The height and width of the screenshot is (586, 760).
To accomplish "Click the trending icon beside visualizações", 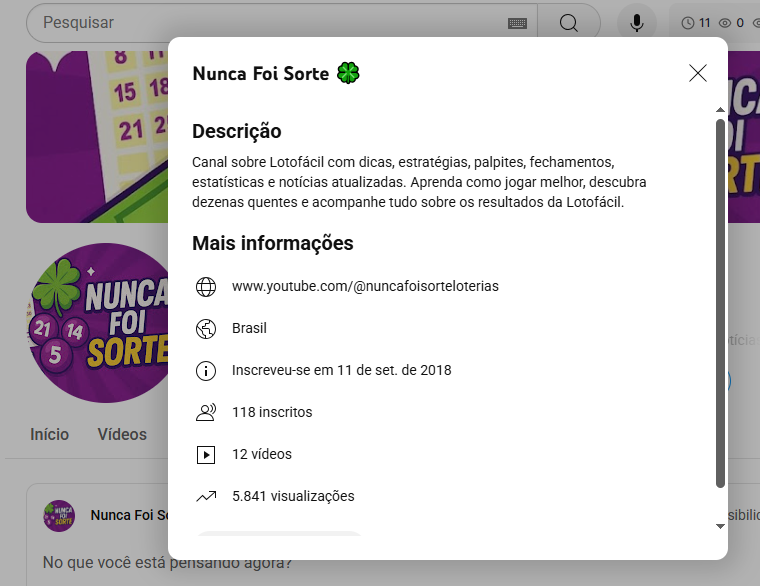I will click(x=206, y=496).
